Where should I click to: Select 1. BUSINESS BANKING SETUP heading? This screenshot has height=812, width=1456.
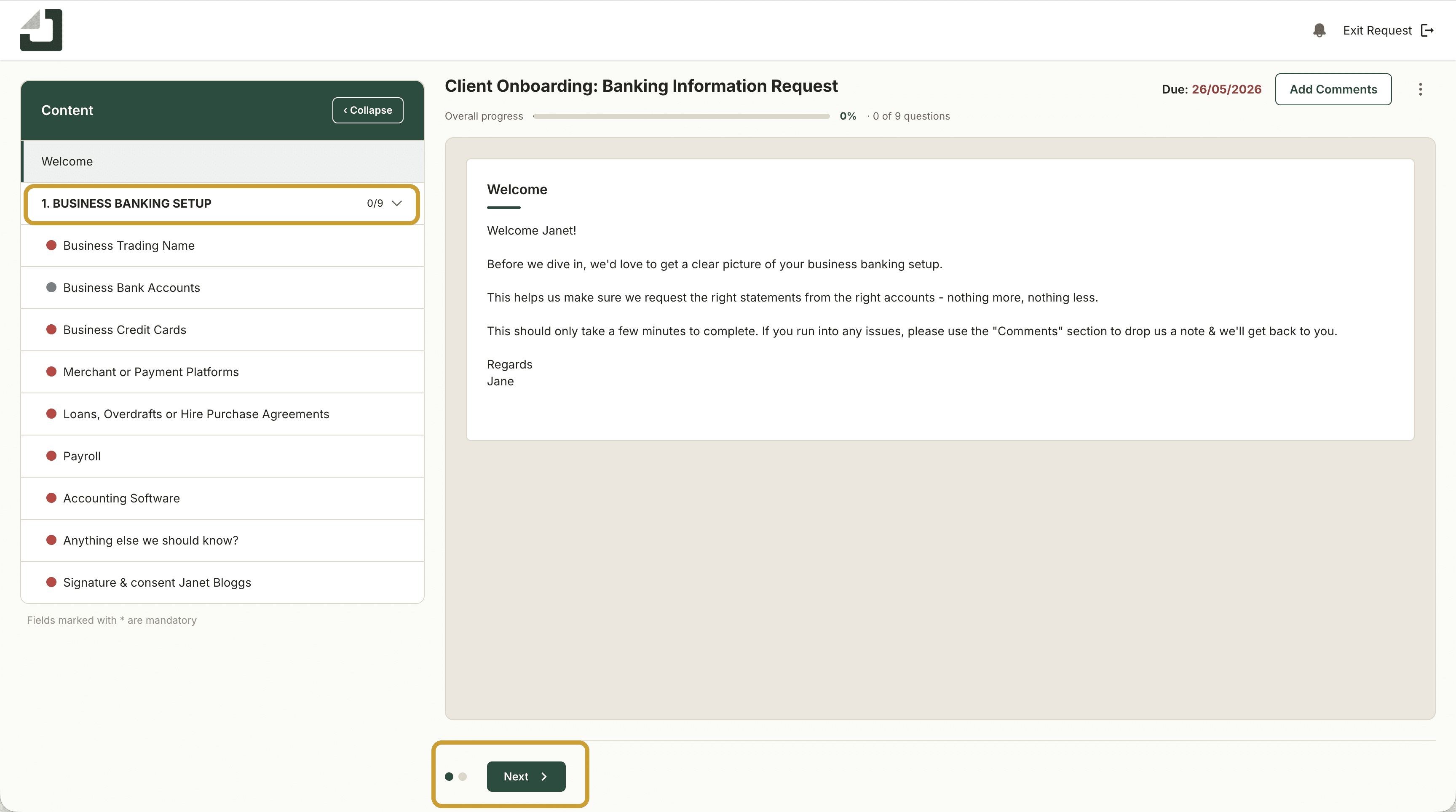tap(126, 203)
